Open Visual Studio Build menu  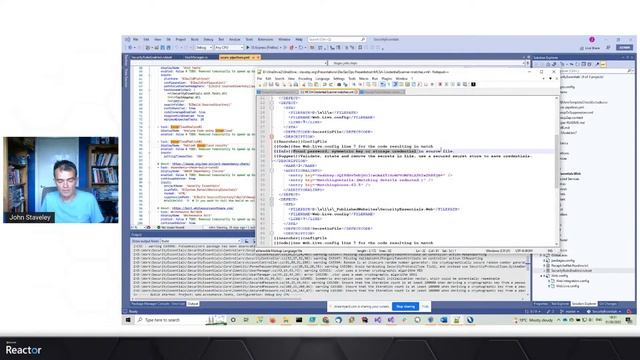195,40
